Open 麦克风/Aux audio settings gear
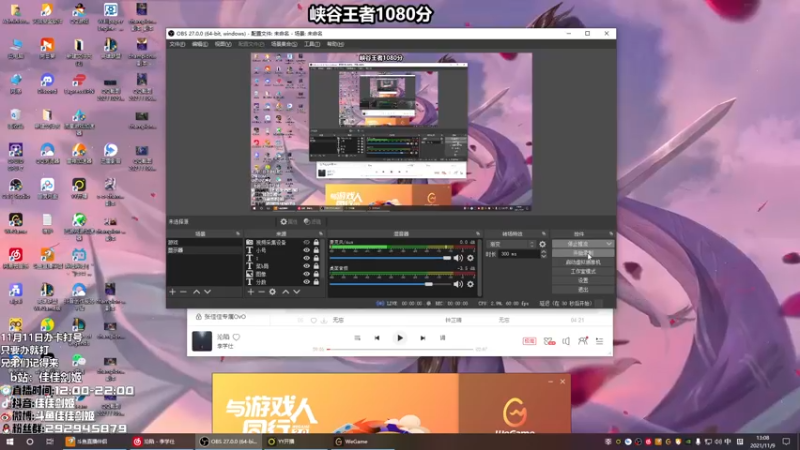The height and width of the screenshot is (450, 800). [x=470, y=258]
